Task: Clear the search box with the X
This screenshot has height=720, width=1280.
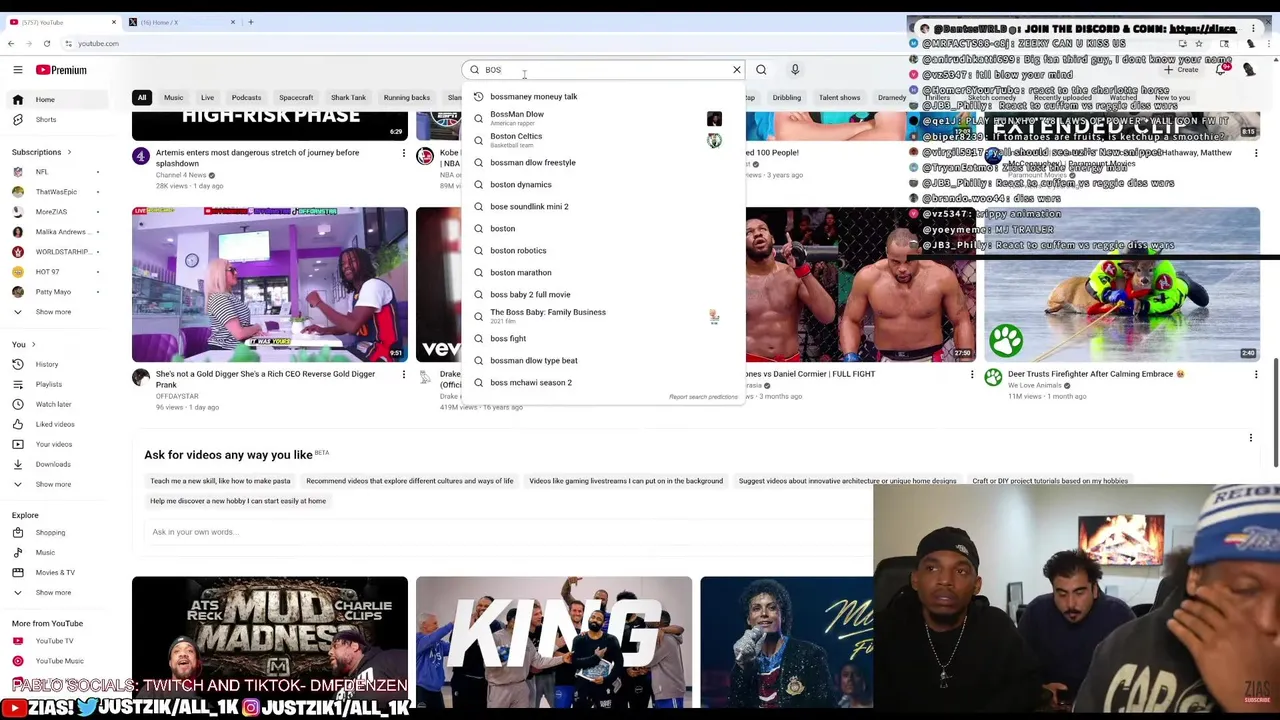Action: tap(737, 70)
